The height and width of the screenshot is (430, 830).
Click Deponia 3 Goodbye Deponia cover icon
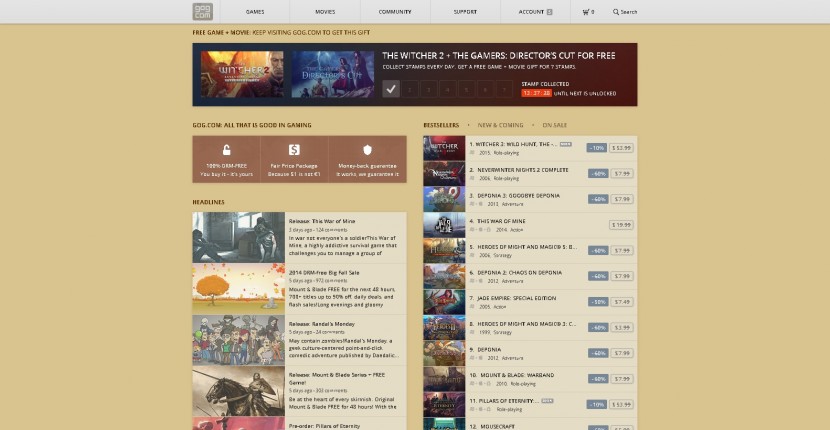click(444, 199)
